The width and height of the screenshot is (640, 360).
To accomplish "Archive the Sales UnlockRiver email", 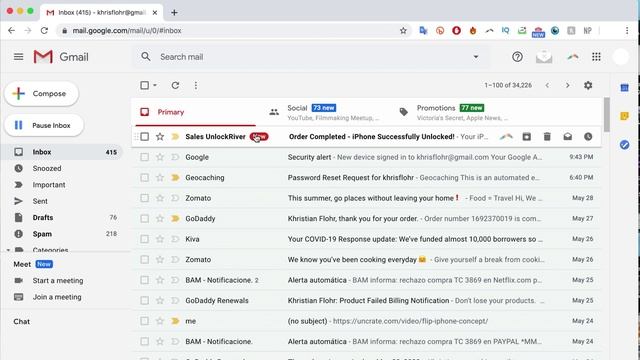I will [527, 137].
